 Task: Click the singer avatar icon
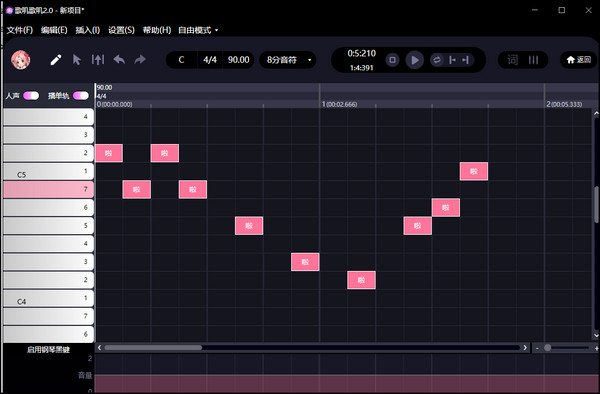click(x=20, y=60)
